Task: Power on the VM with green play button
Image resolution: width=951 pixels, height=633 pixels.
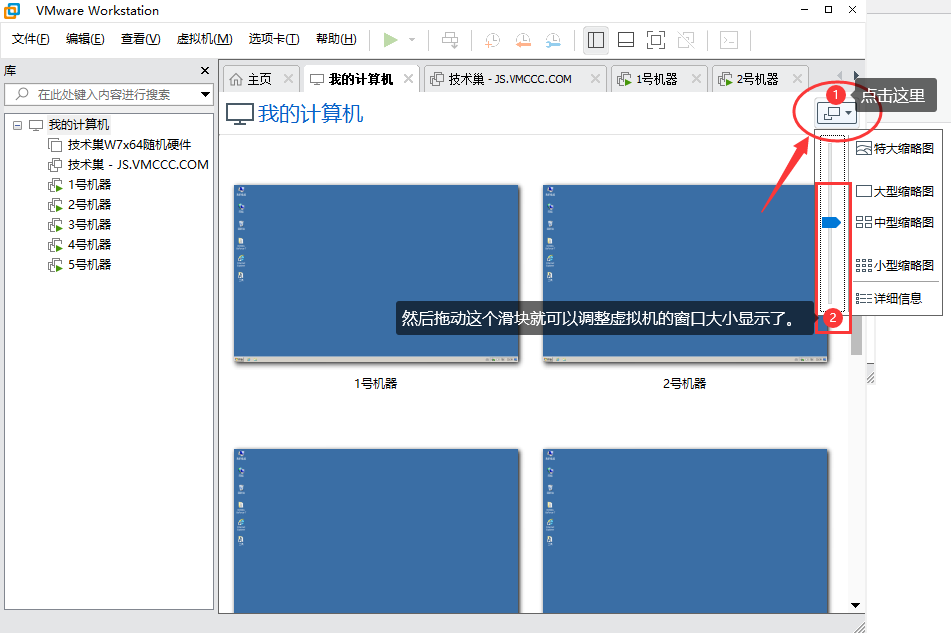Action: 391,39
